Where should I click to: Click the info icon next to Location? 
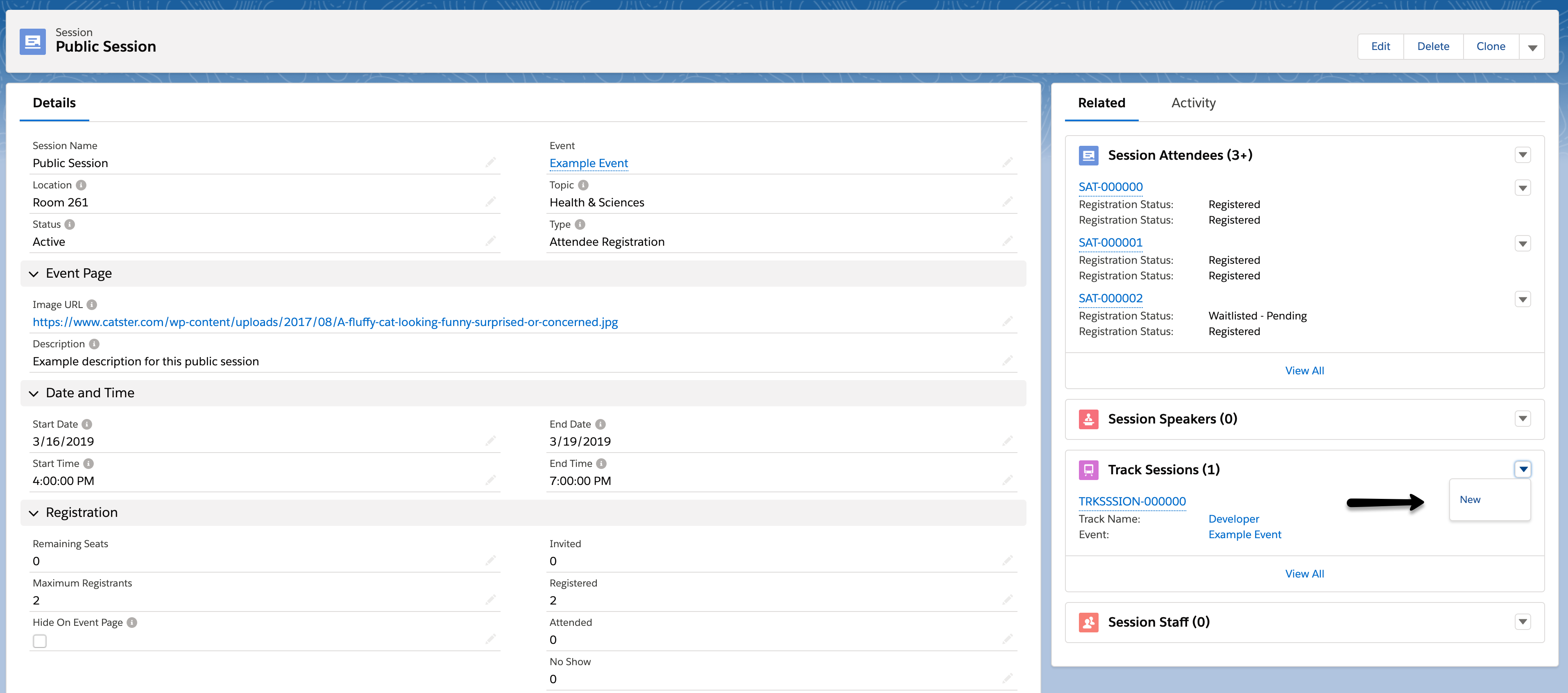[81, 185]
